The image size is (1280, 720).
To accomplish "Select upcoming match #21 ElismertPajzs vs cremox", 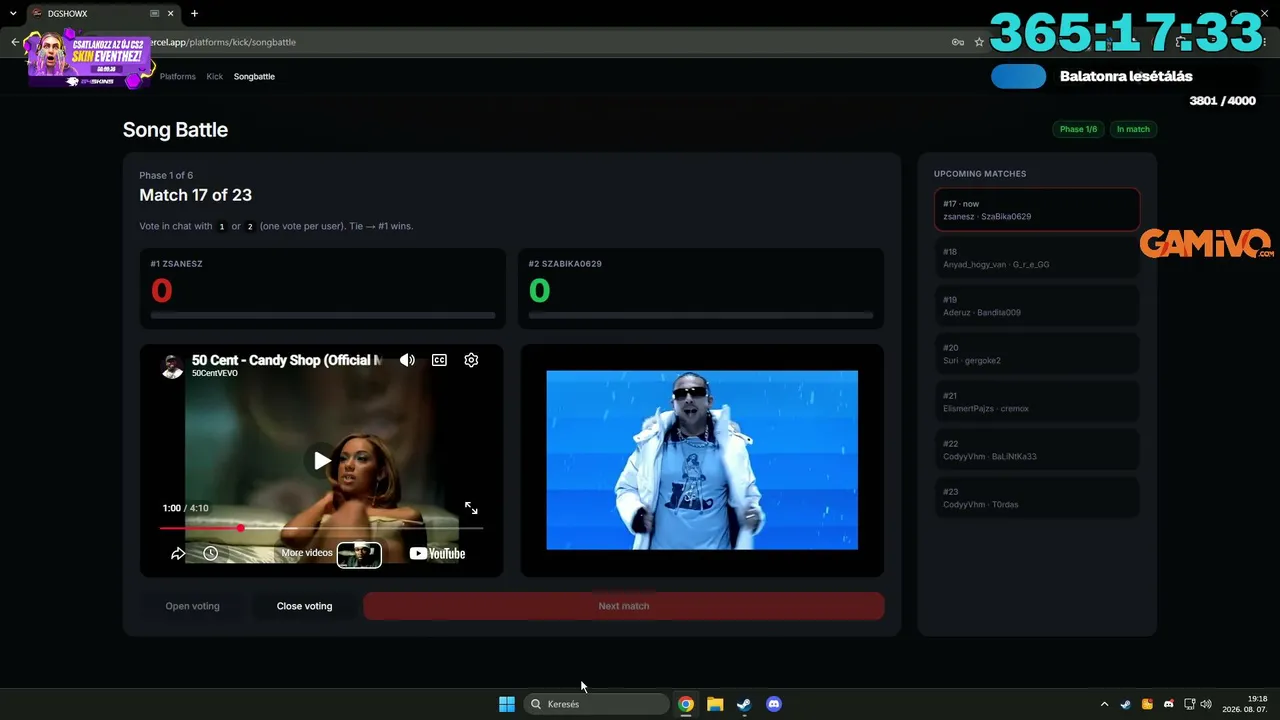I will pos(1037,402).
